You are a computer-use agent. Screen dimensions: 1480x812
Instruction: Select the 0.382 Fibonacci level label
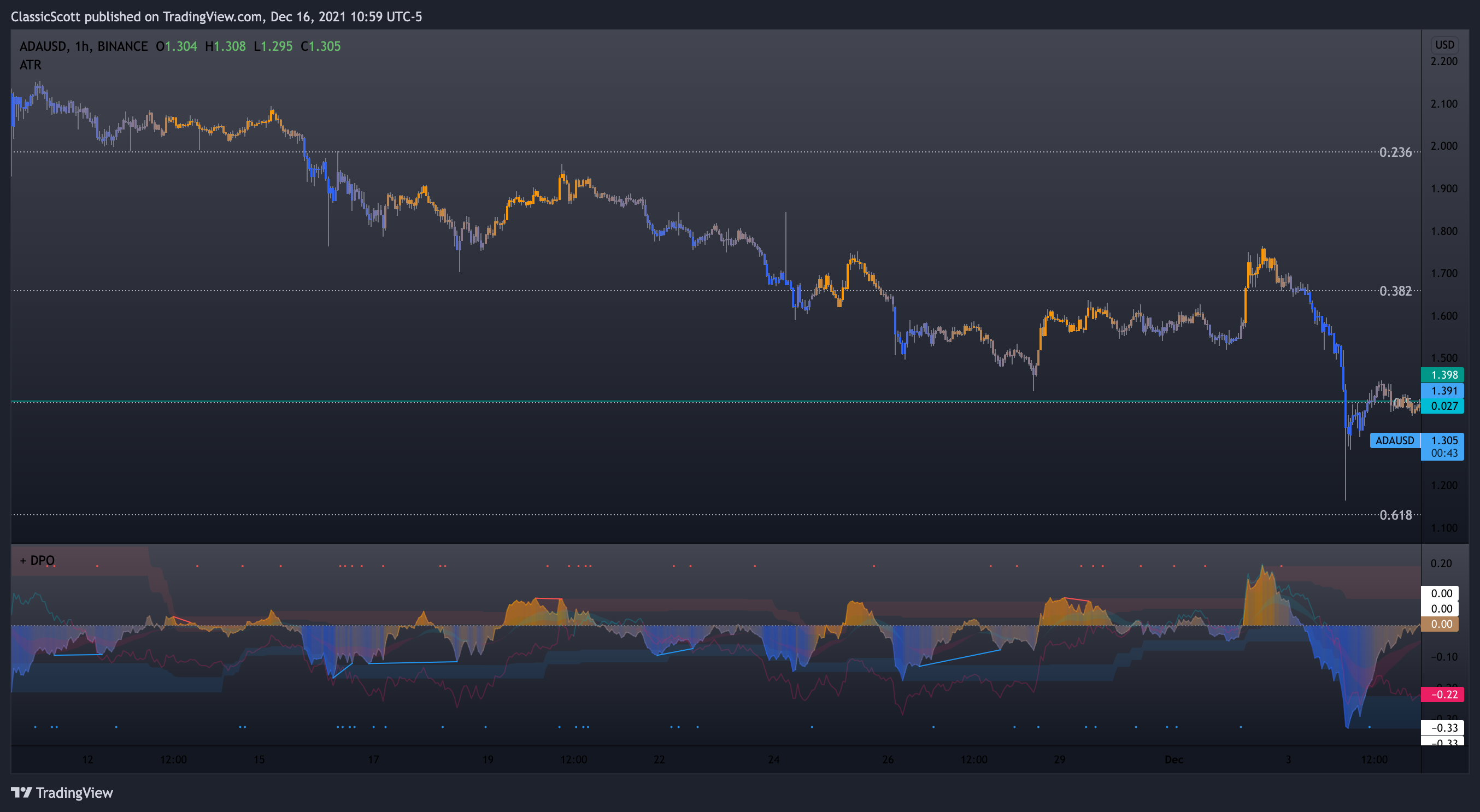point(1395,291)
